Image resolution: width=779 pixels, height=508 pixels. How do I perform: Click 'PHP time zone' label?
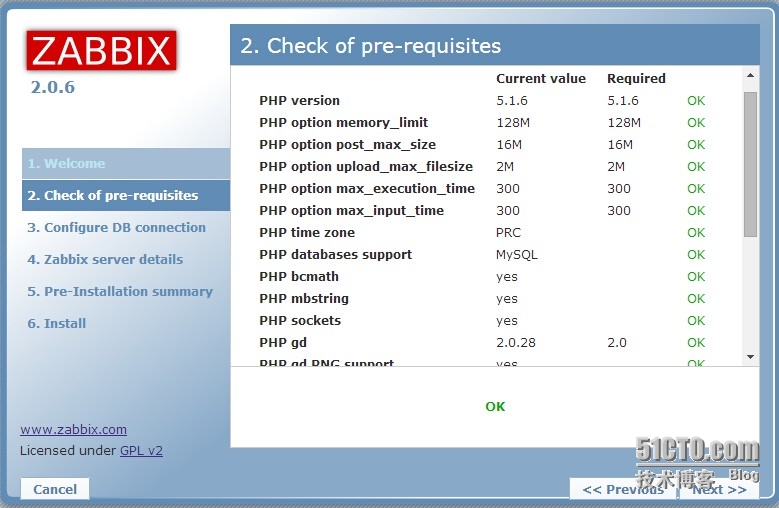pyautogui.click(x=307, y=232)
